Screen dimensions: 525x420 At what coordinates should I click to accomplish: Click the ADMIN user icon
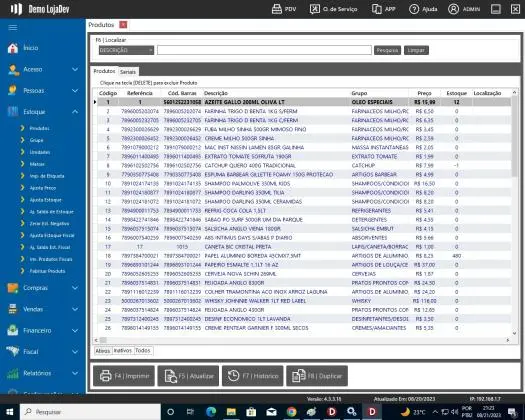coord(453,9)
